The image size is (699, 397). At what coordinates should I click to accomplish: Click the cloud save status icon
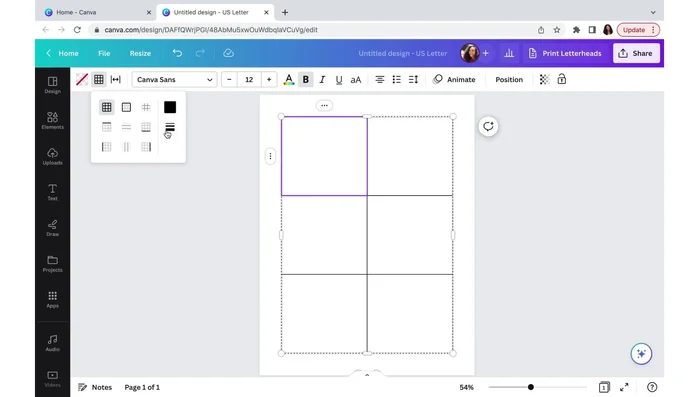point(229,53)
